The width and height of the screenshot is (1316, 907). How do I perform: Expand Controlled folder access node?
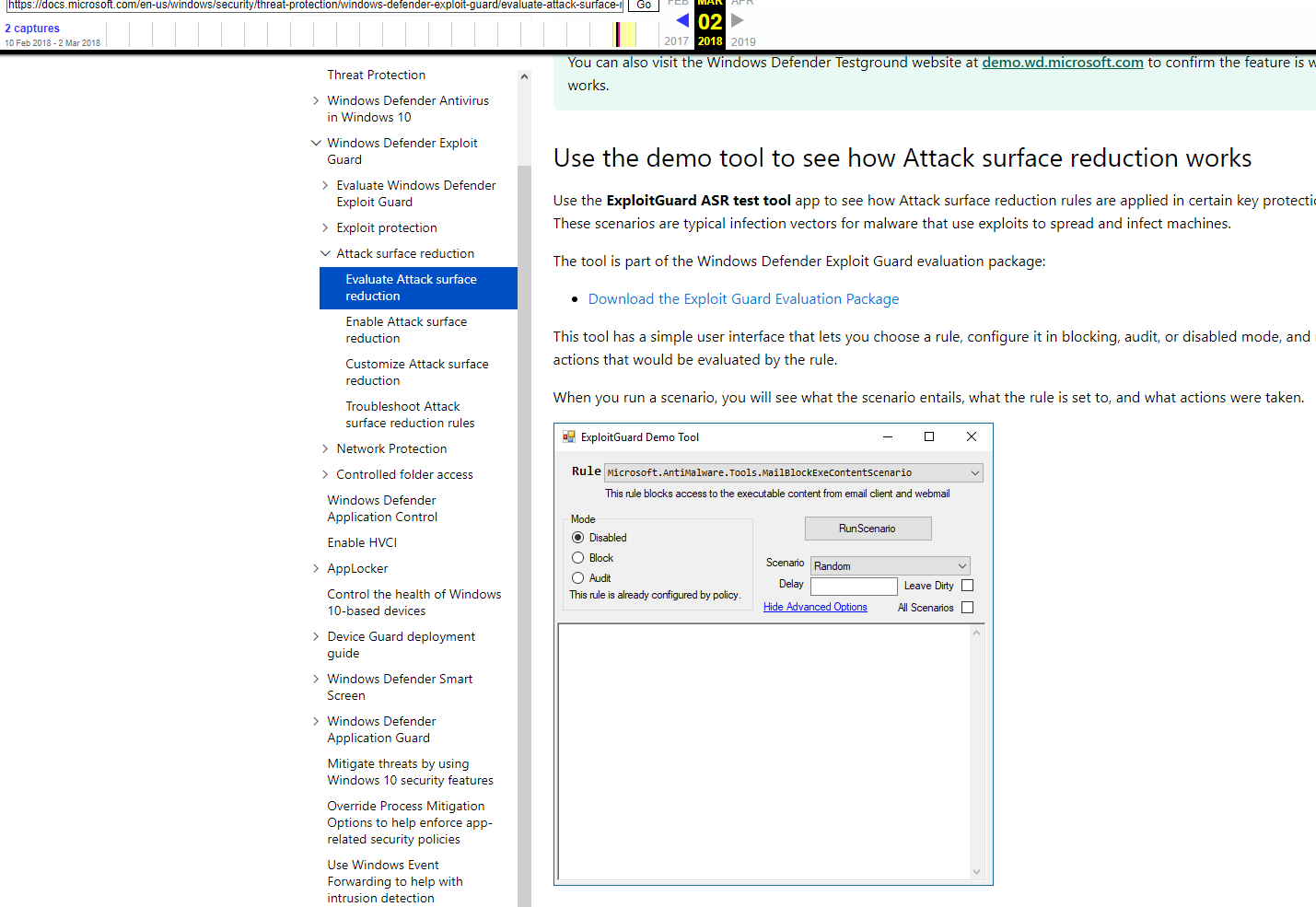[325, 474]
